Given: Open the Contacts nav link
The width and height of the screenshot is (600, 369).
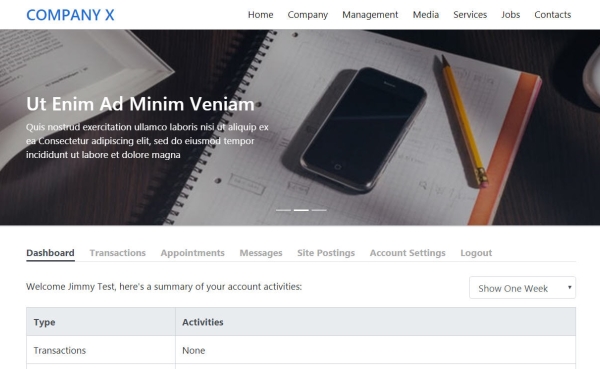Looking at the screenshot, I should click(x=553, y=15).
